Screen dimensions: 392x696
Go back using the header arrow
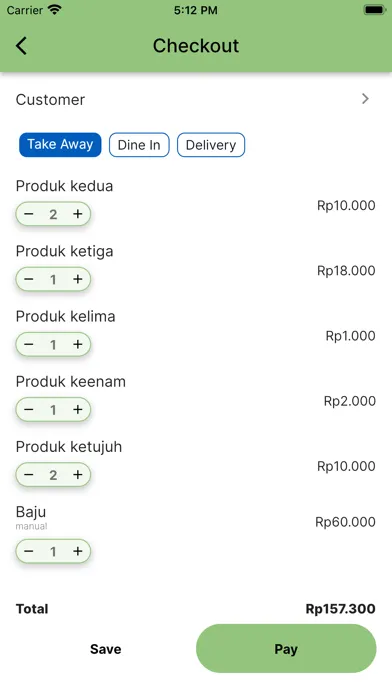[x=21, y=46]
